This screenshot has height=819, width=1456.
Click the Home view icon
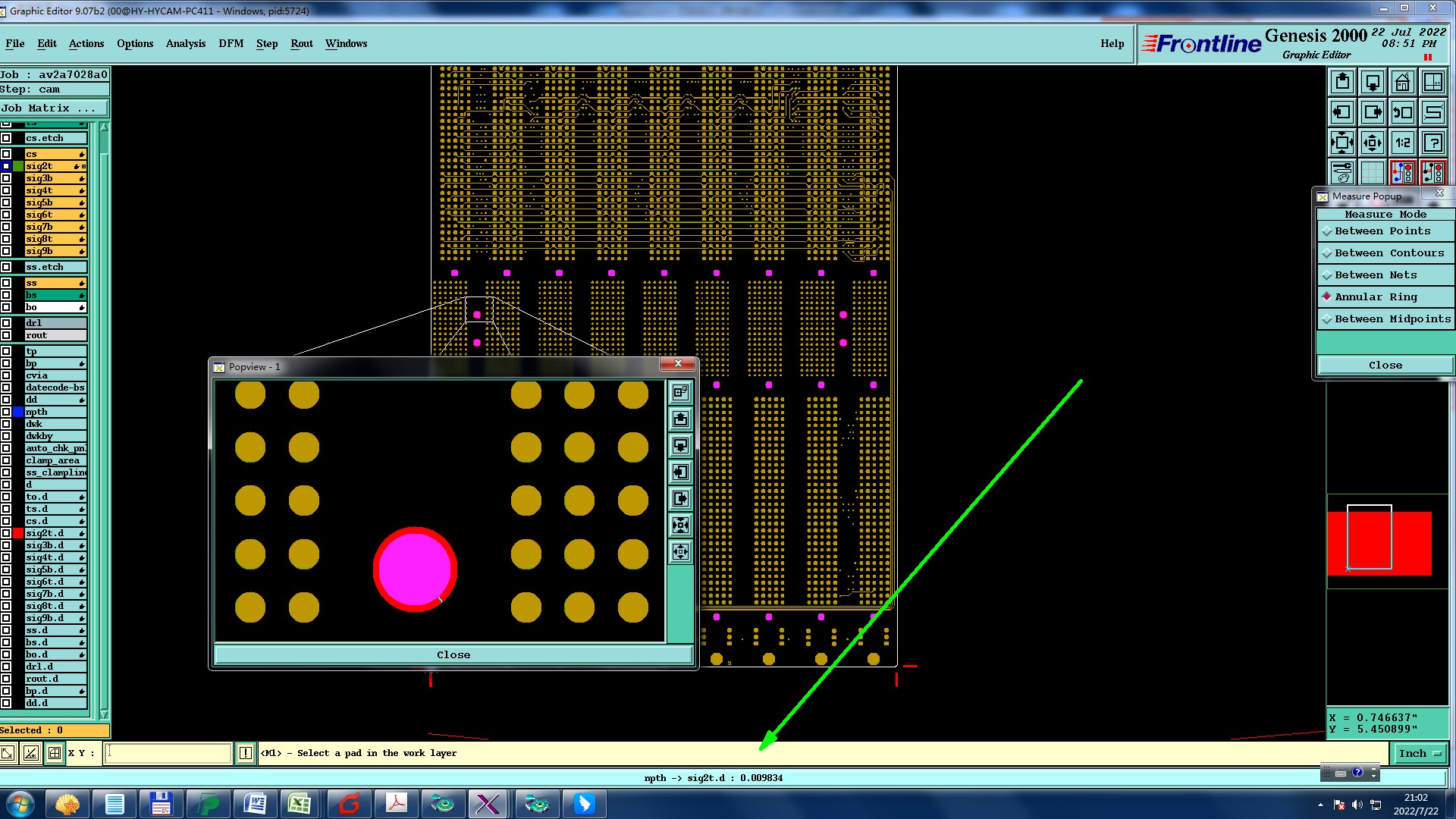(x=1402, y=82)
